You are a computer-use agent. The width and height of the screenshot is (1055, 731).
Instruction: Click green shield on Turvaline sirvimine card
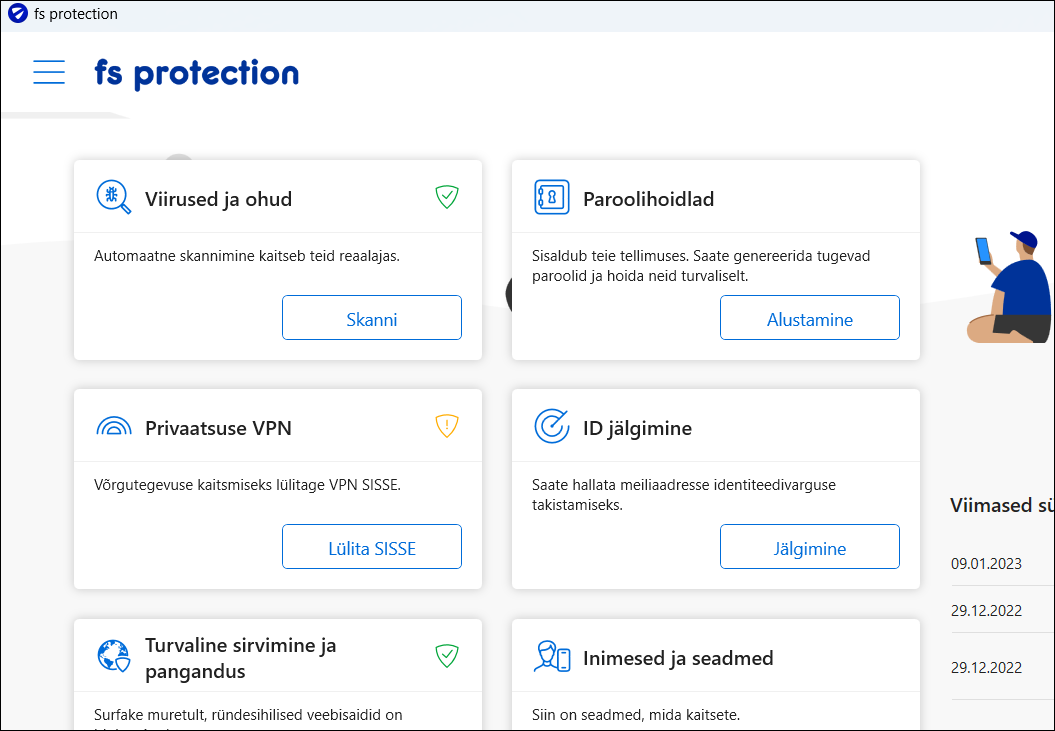click(x=446, y=656)
